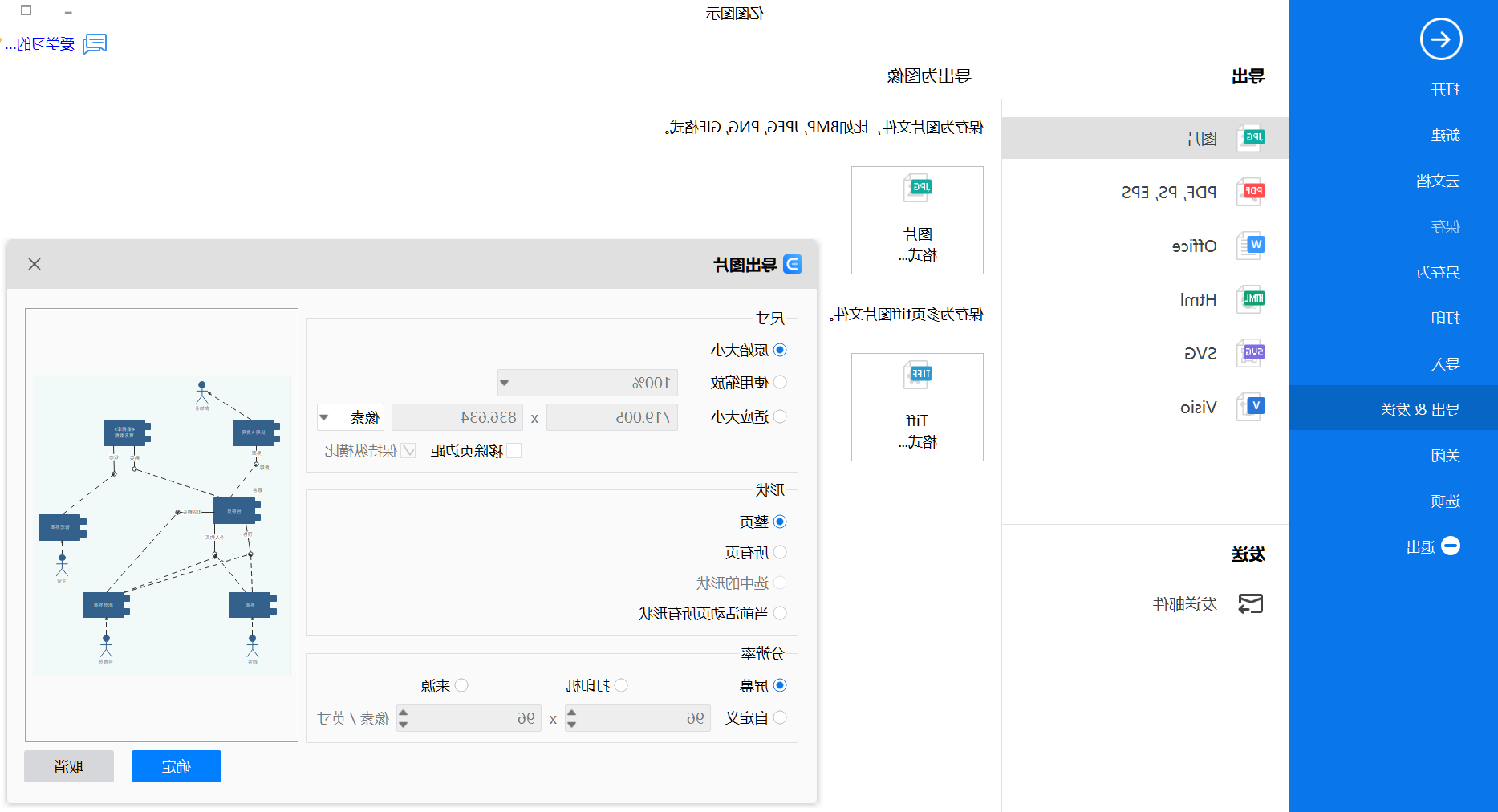
Task: Select 原始大小 radio button
Action: [x=780, y=350]
